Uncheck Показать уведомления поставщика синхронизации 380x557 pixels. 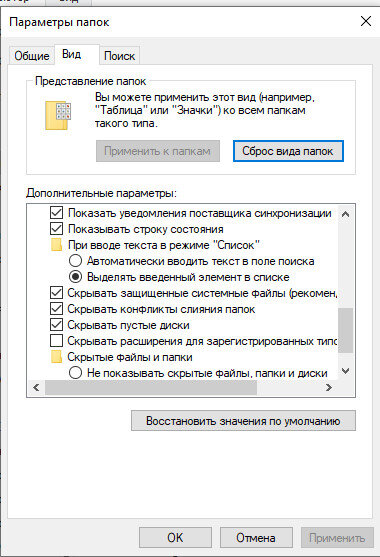[56, 213]
